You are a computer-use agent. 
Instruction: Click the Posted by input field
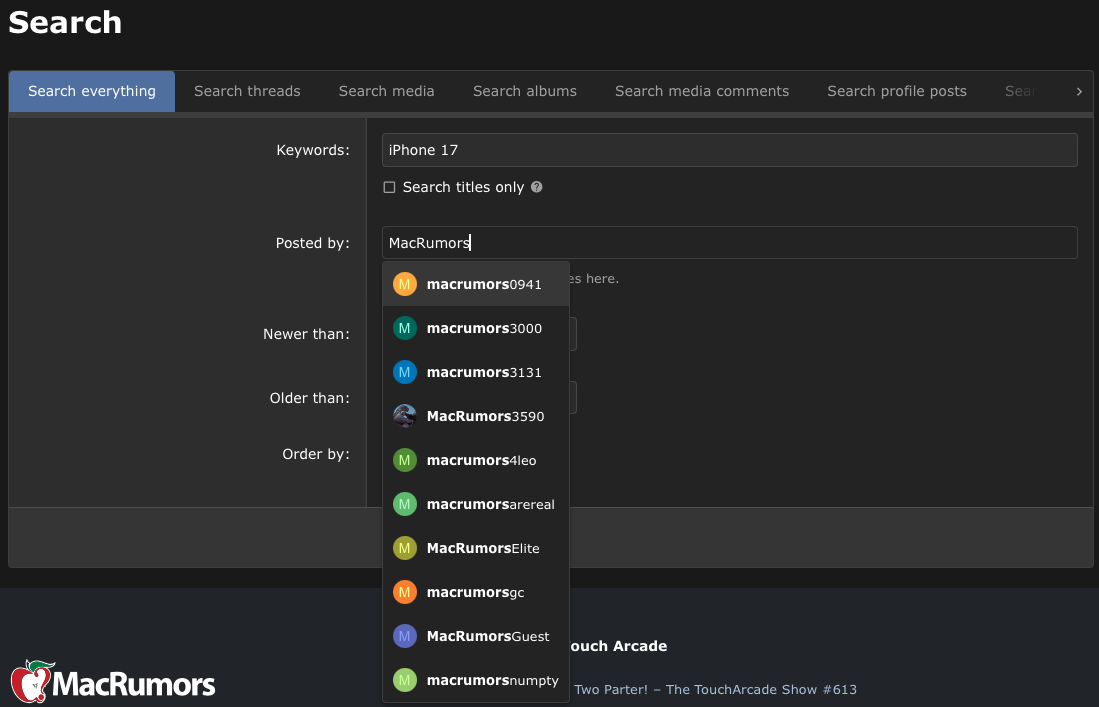coord(730,242)
